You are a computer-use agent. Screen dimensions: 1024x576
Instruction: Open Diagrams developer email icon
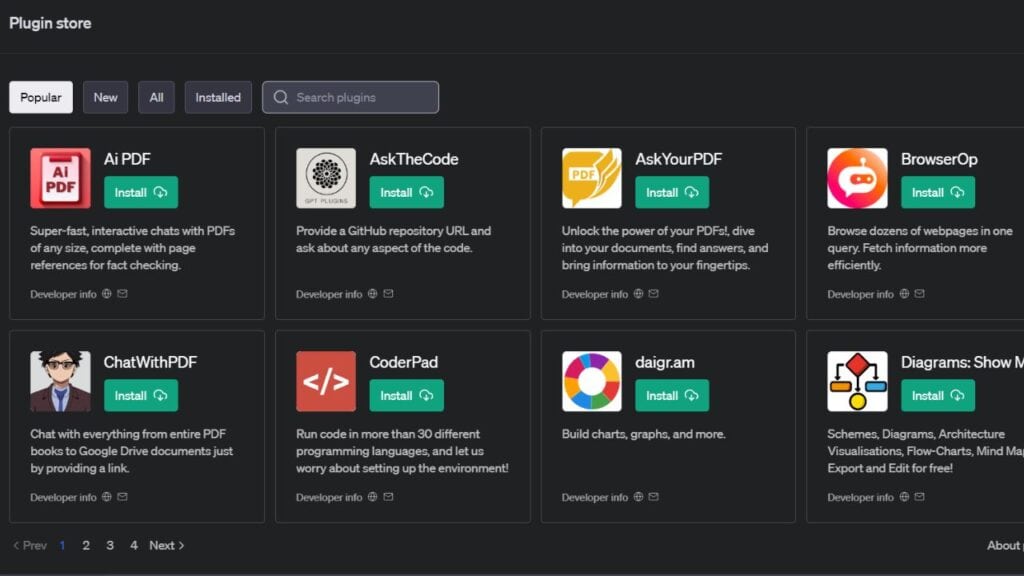point(920,497)
